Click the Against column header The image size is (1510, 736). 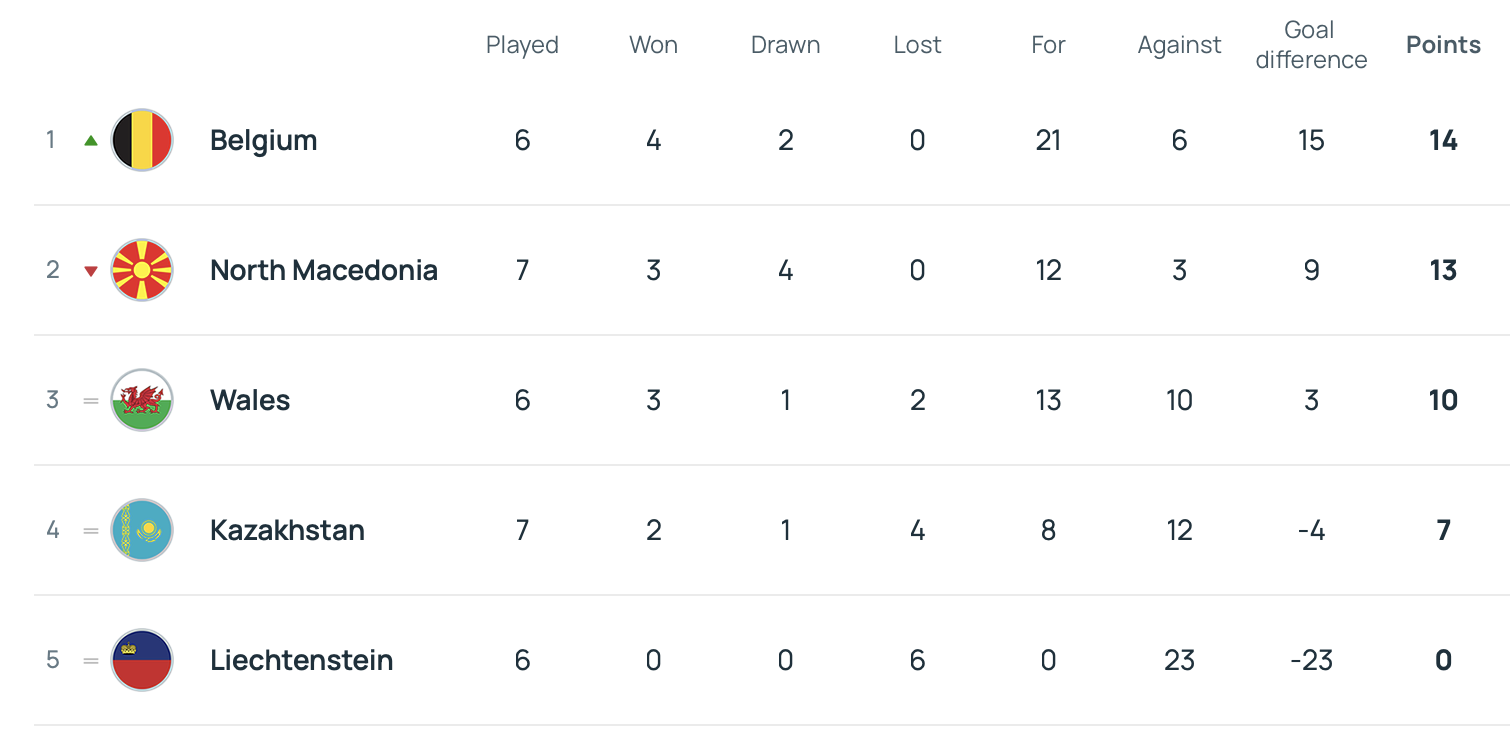[1179, 45]
